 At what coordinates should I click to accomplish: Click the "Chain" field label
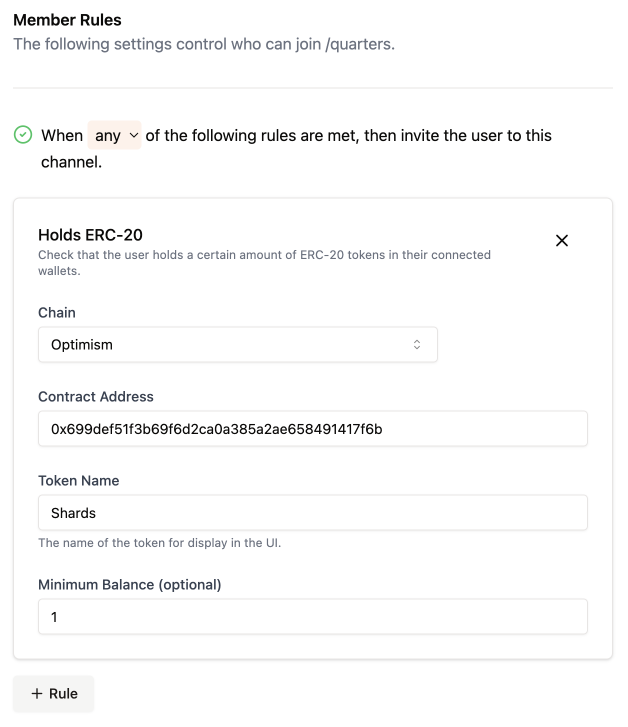57,313
